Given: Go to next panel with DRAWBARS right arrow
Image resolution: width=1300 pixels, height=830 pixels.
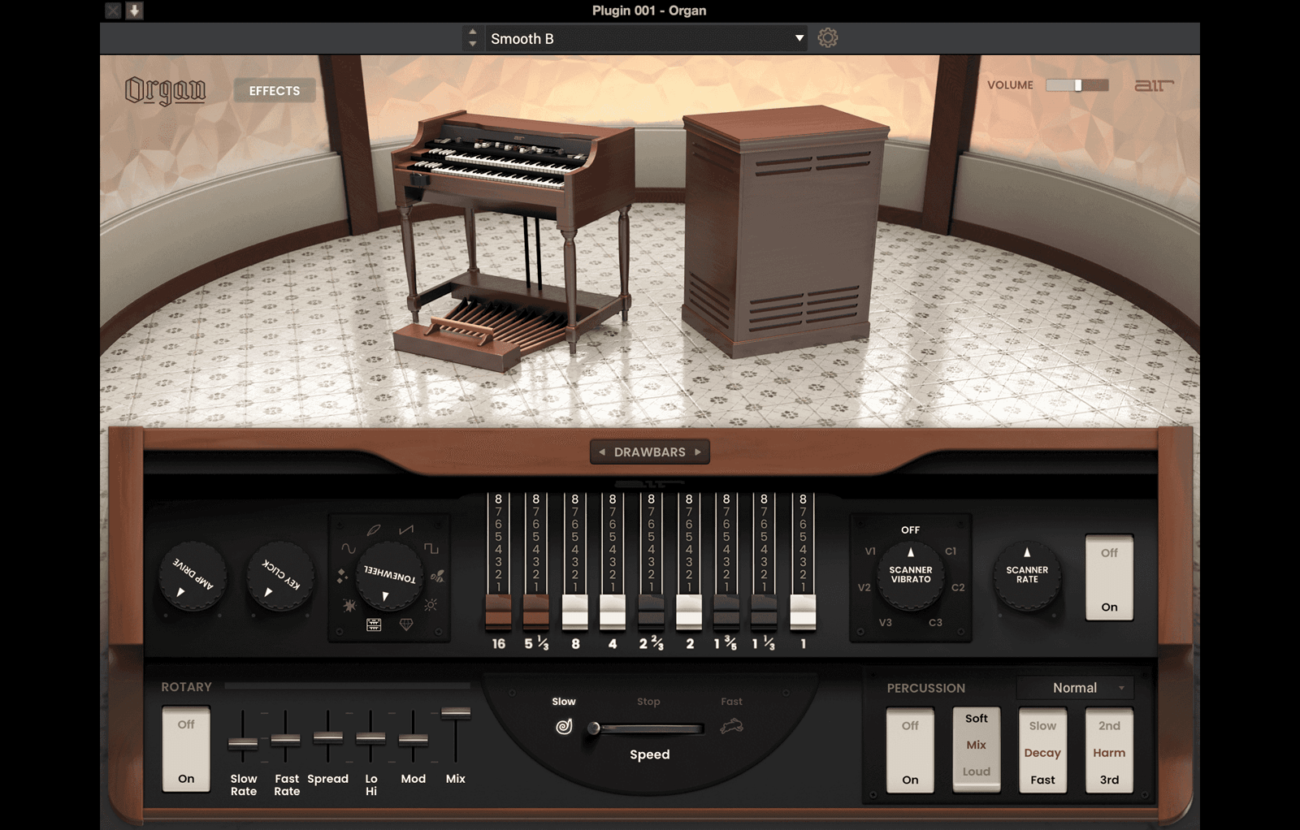Looking at the screenshot, I should coord(698,452).
